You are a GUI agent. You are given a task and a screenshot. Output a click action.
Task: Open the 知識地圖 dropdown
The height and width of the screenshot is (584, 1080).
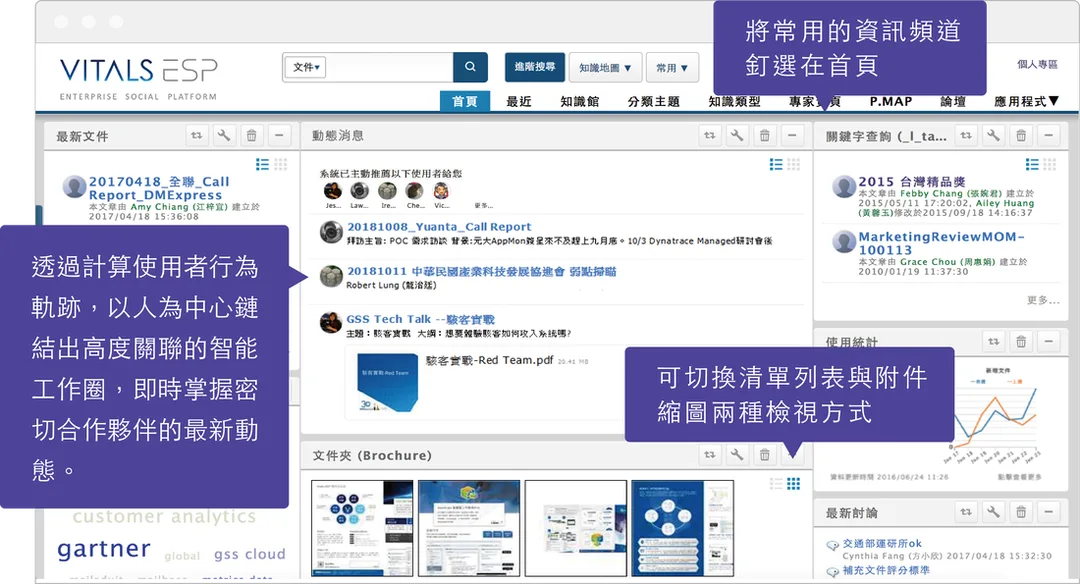tap(605, 67)
